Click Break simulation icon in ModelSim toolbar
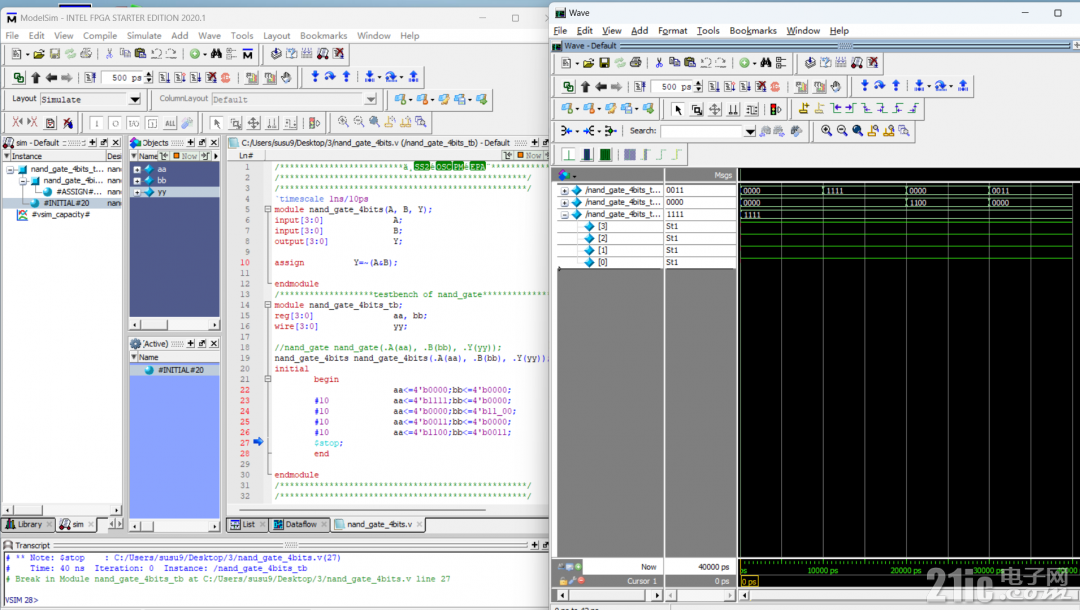The height and width of the screenshot is (610, 1080). coord(211,78)
